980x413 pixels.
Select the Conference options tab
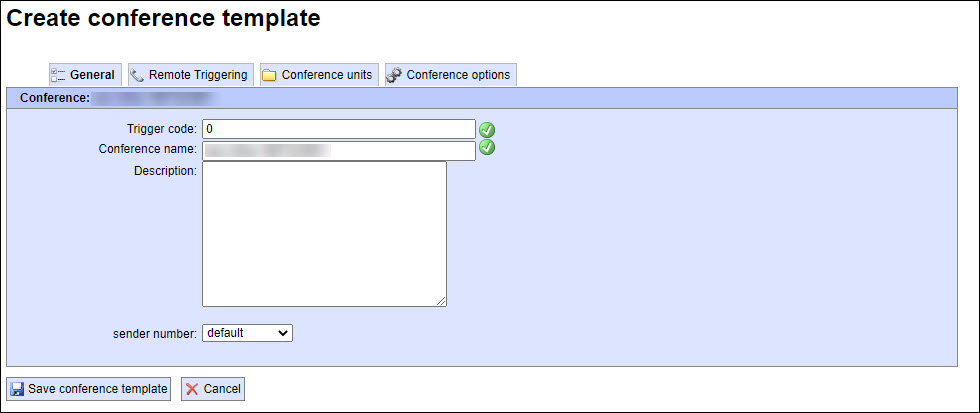tap(451, 75)
